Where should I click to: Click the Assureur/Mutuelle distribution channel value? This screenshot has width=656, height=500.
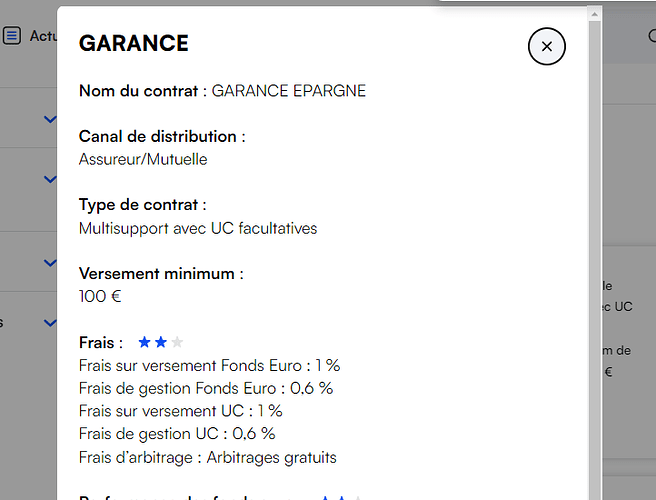(x=143, y=159)
